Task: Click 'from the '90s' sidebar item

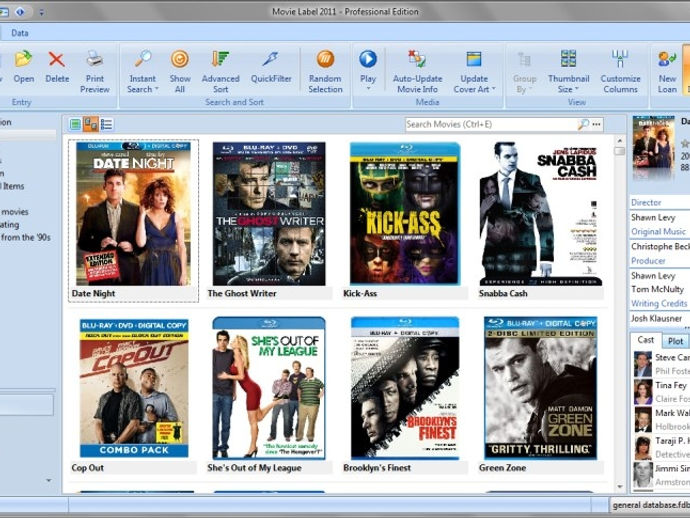Action: [x=26, y=237]
